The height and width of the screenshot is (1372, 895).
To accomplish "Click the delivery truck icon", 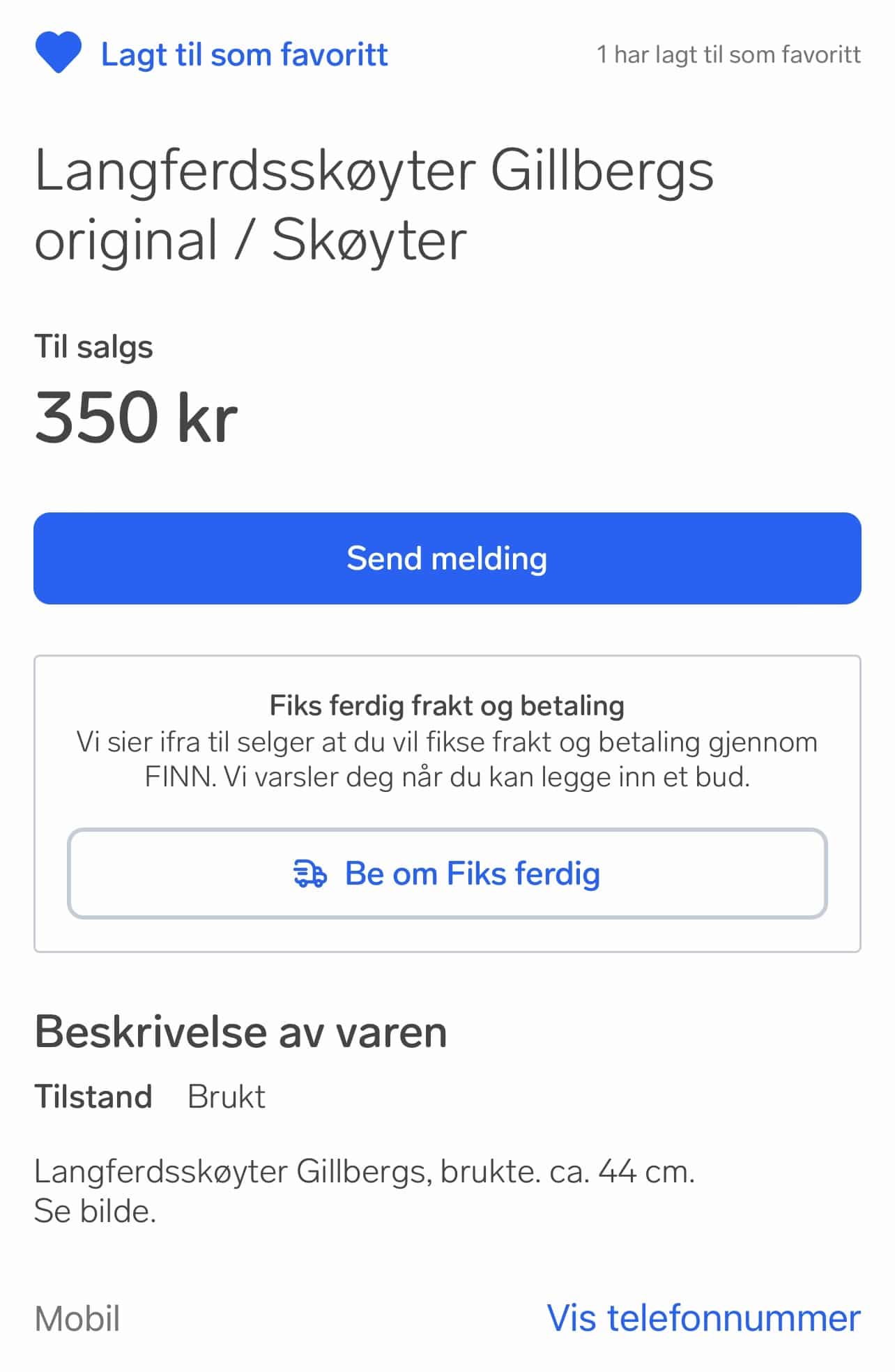I will pos(309,874).
